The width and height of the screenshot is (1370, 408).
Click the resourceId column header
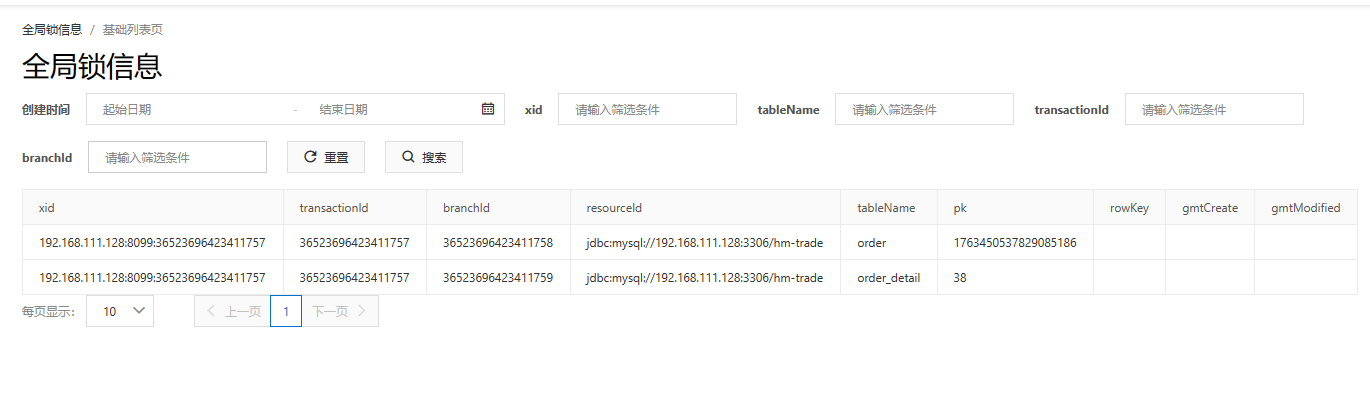613,208
